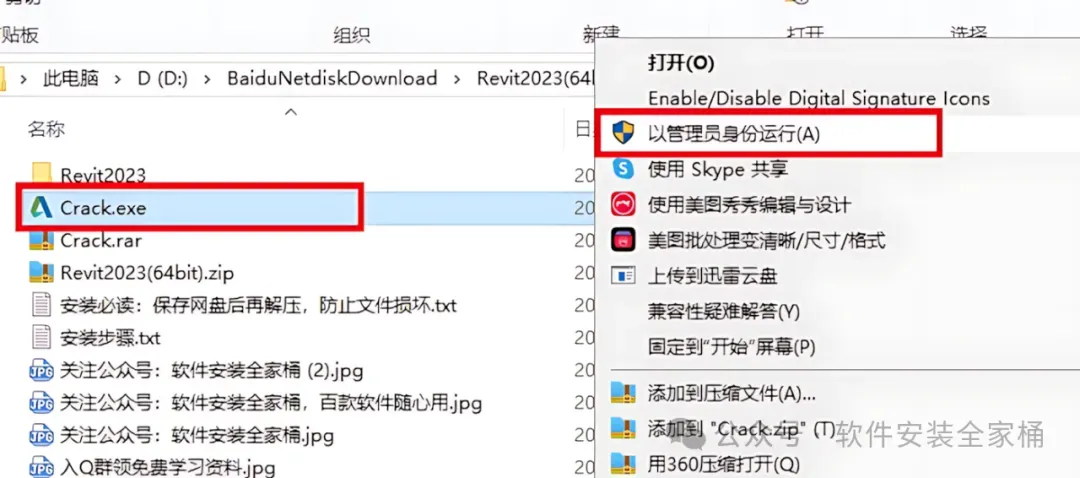Screen dimensions: 1080x478
Task: Click the text file icon of 安装步骤.txt
Action: pyautogui.click(x=41, y=338)
